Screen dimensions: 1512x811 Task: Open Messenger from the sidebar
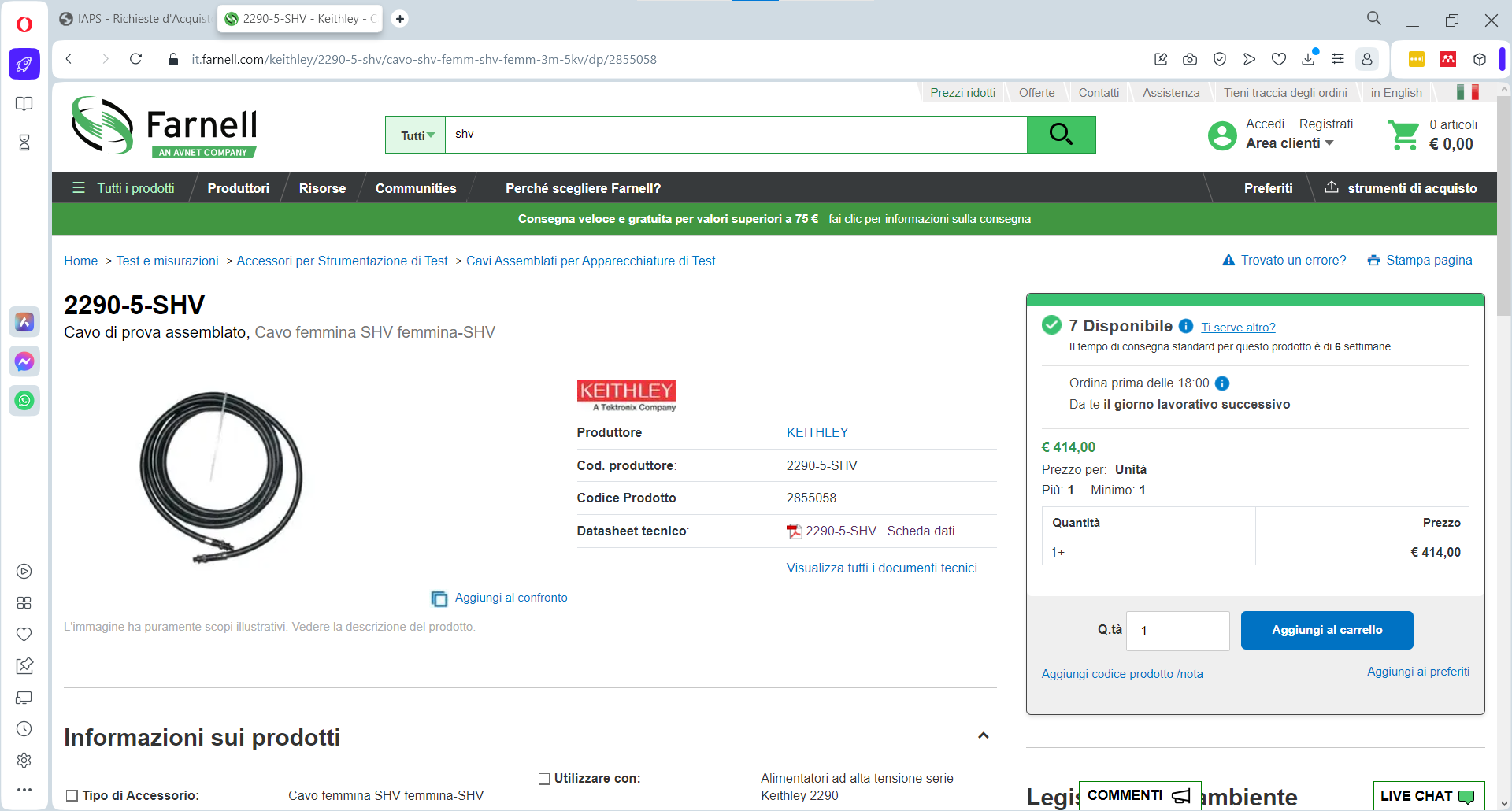click(24, 361)
